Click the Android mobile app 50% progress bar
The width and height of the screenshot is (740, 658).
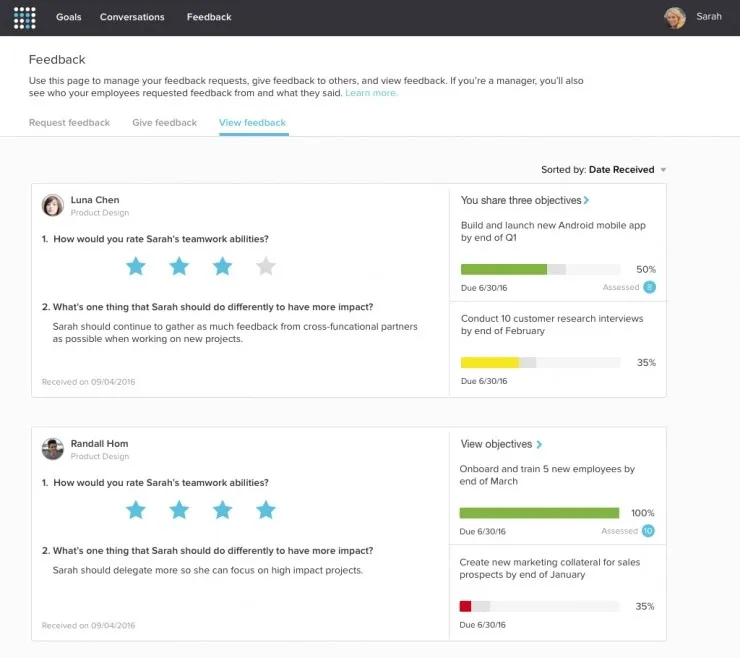[x=540, y=269]
